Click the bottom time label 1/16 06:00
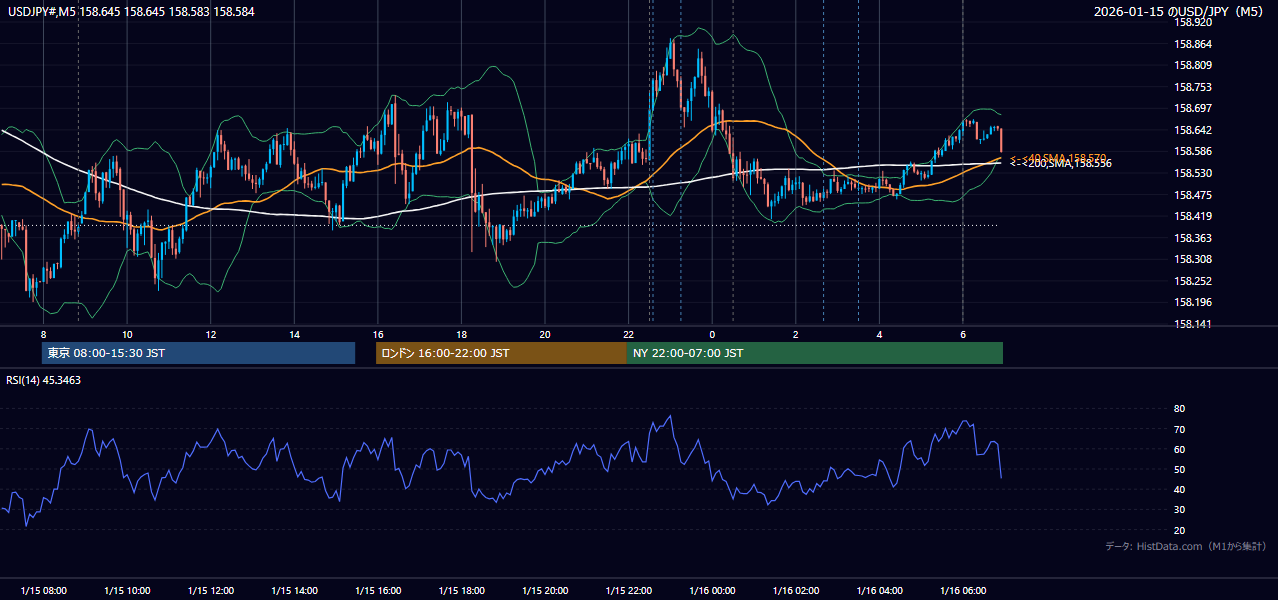The image size is (1278, 600). [x=962, y=591]
